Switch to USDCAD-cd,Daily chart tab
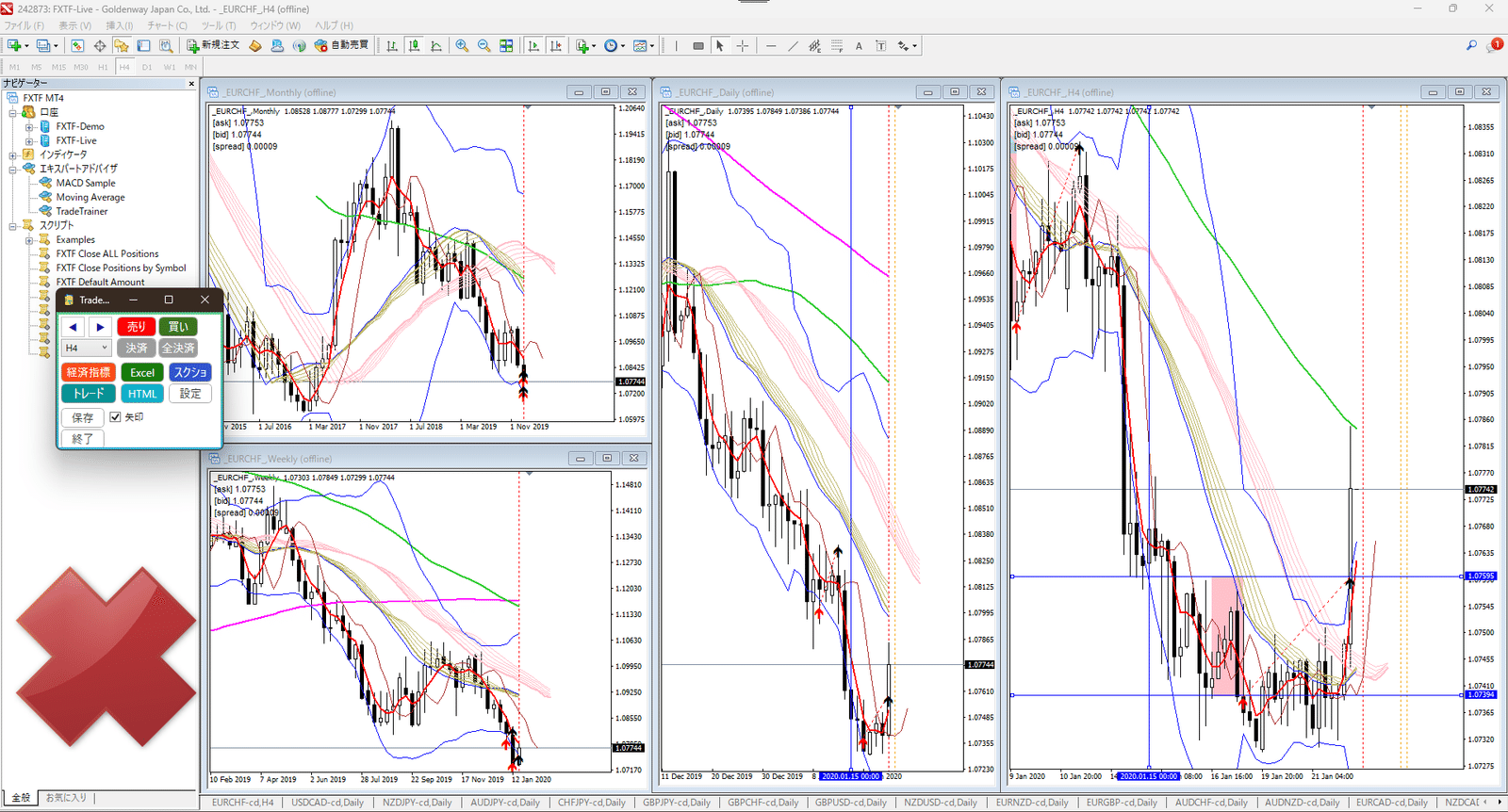This screenshot has width=1508, height=812. point(327,803)
